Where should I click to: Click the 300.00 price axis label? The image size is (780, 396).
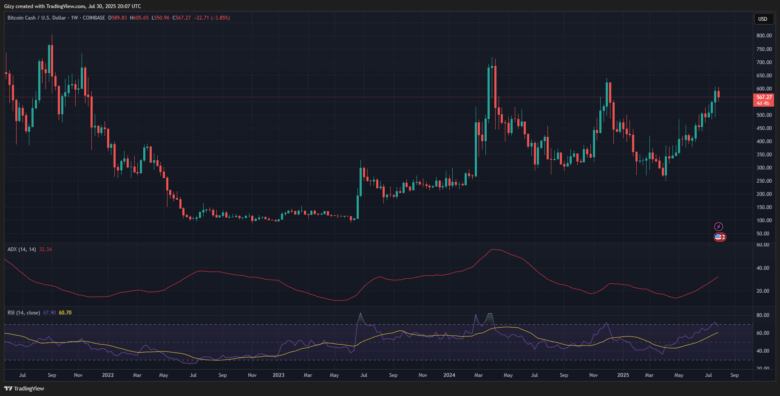coord(764,168)
